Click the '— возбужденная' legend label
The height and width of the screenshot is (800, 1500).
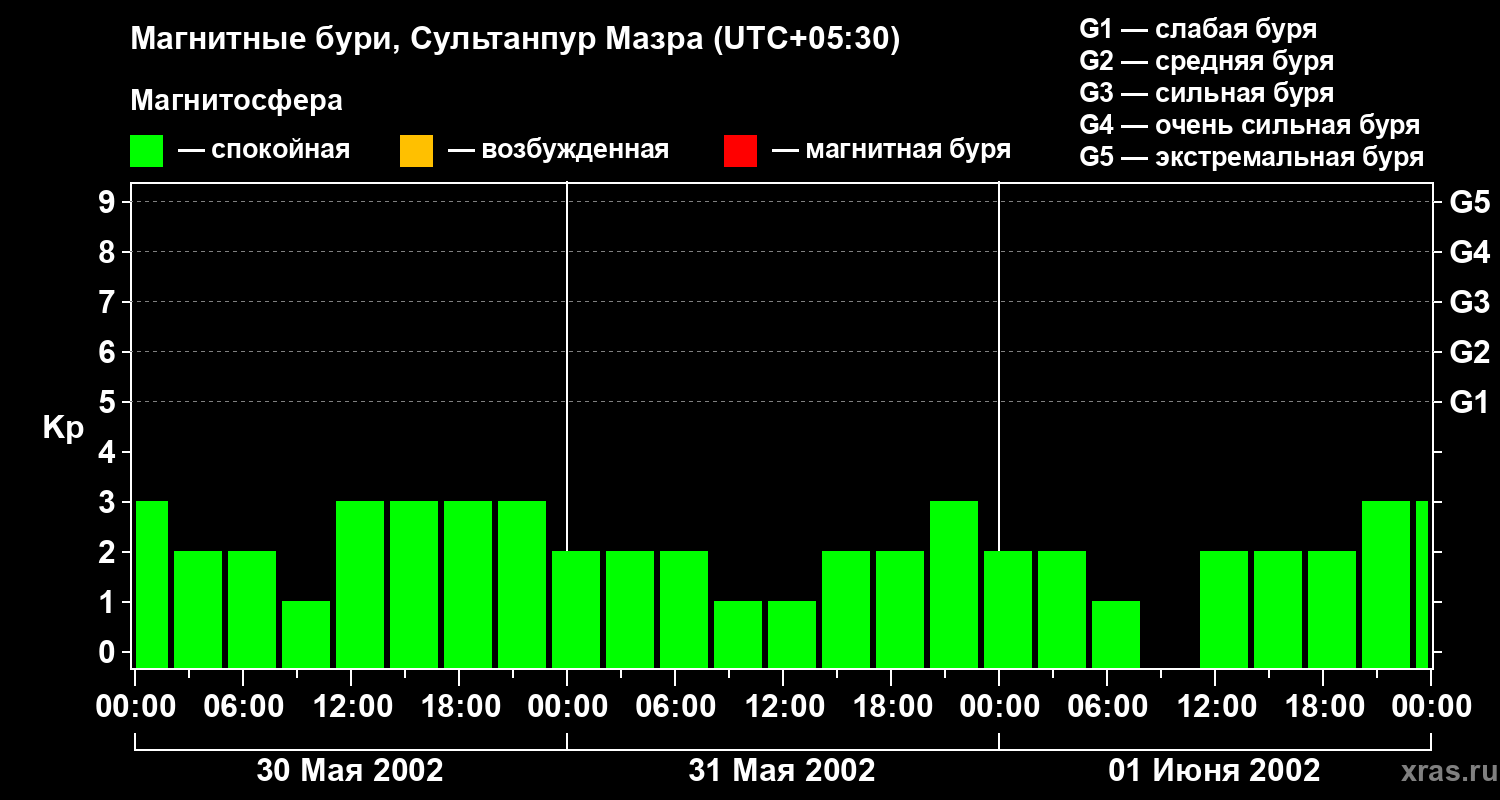558,150
